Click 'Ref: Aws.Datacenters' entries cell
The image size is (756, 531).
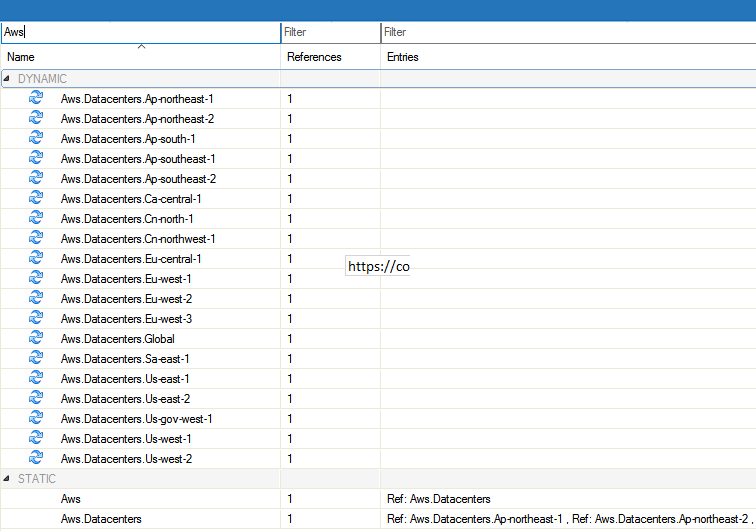pyautogui.click(x=439, y=499)
